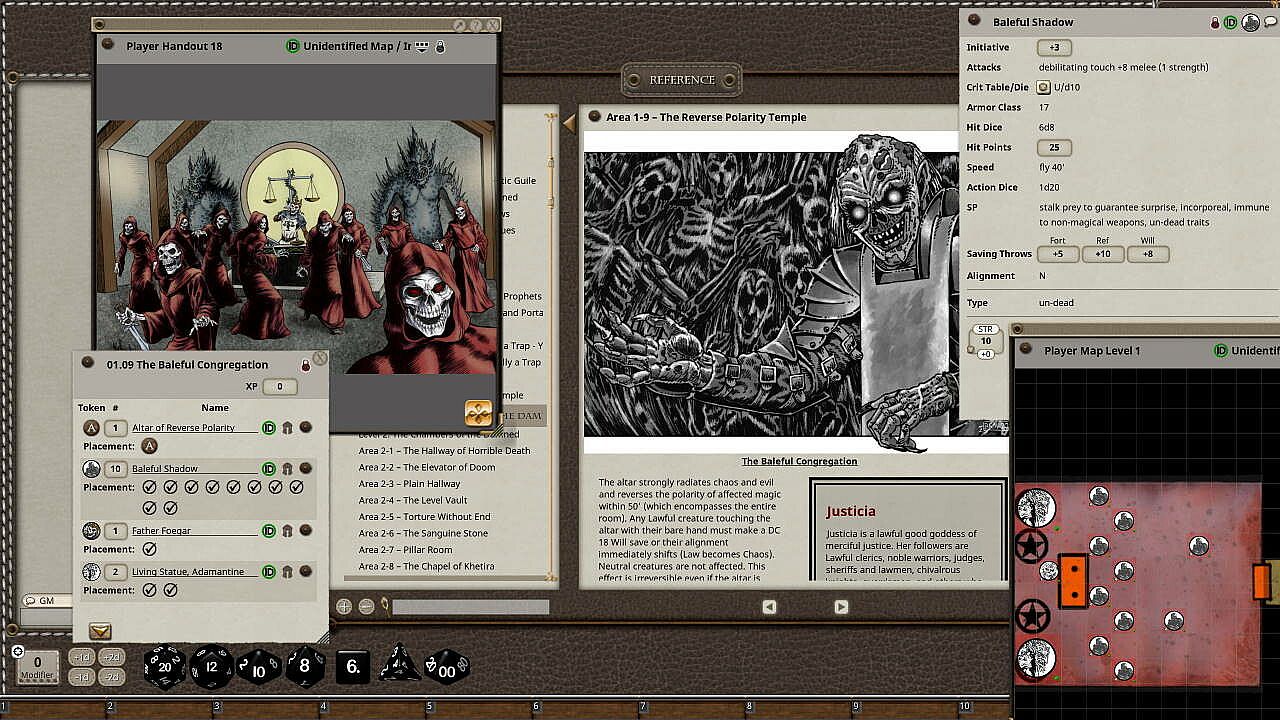The image size is (1280, 720).
Task: Toggle ID status for Father Foegar
Action: pyautogui.click(x=268, y=531)
